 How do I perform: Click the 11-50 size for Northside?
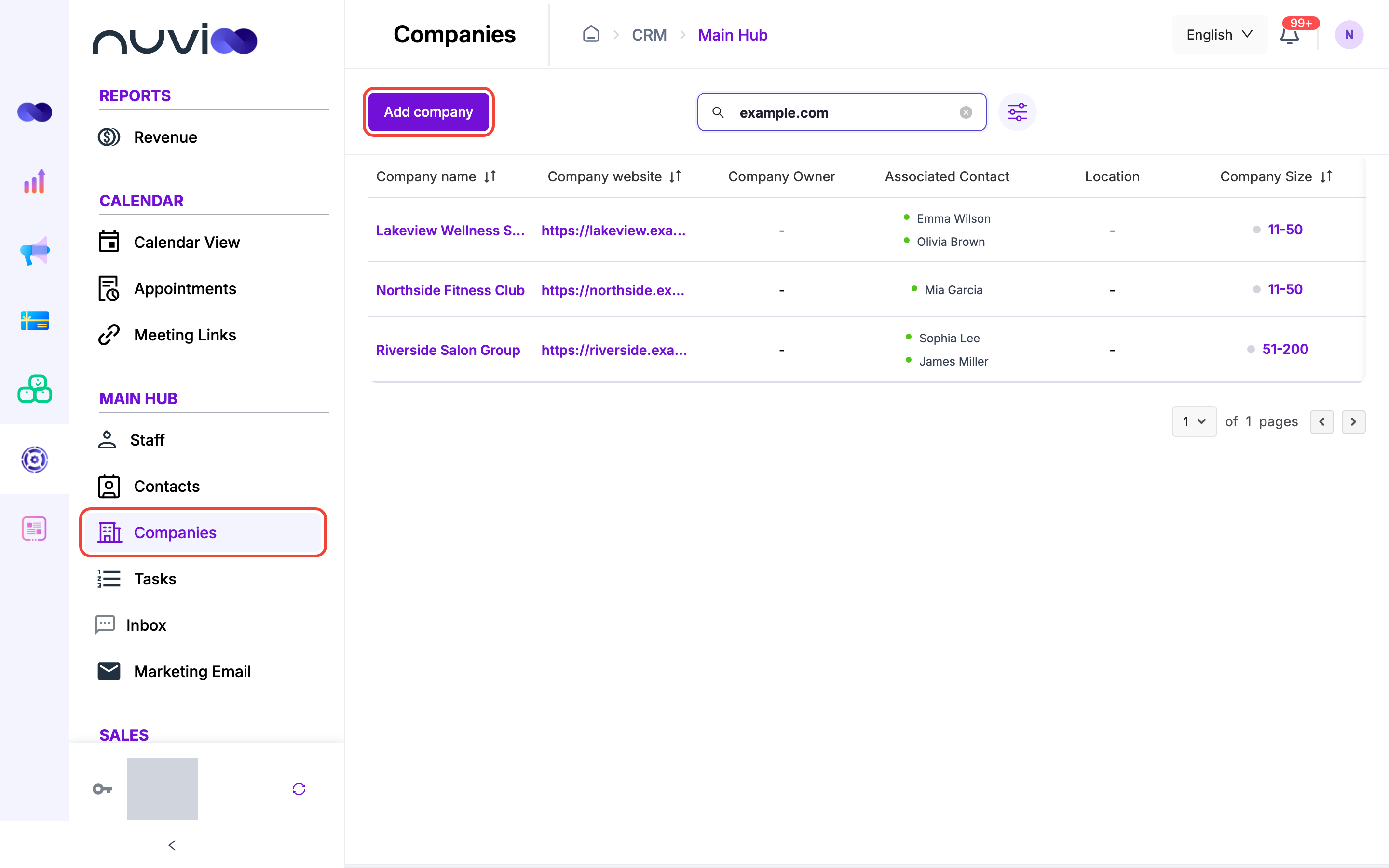tap(1284, 289)
